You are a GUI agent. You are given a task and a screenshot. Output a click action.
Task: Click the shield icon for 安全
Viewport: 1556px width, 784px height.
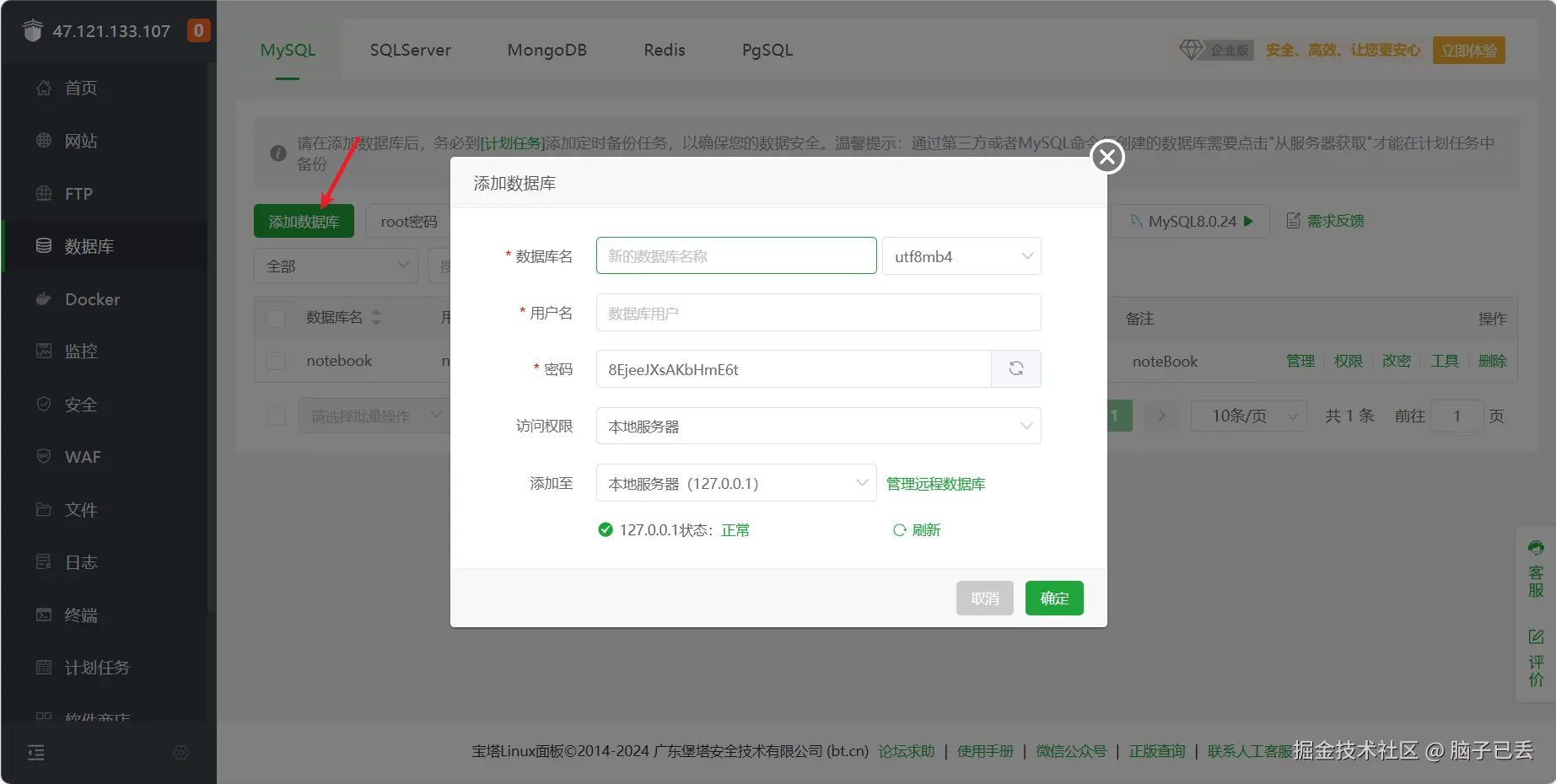tap(44, 404)
